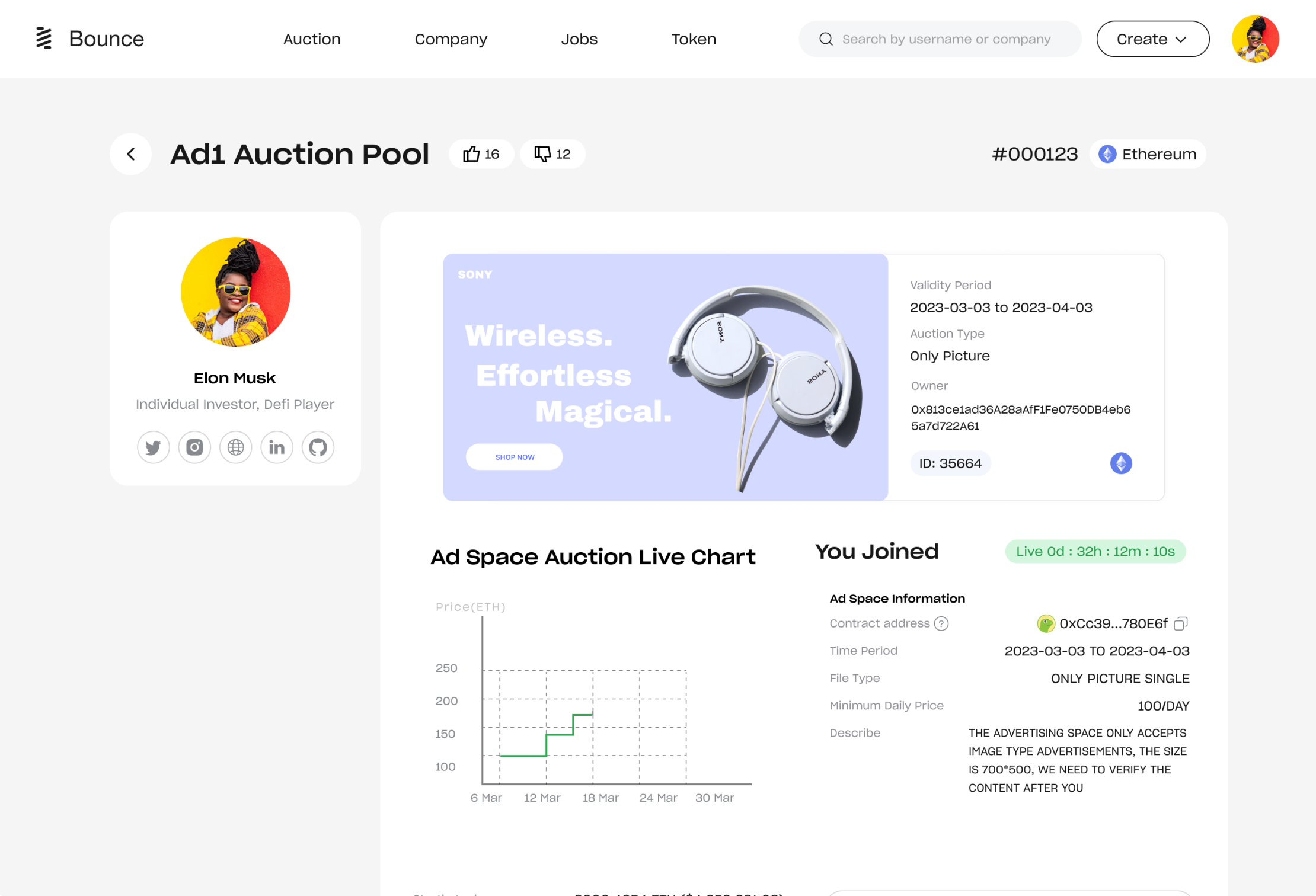Expand the Create dropdown
Viewport: 1316px width, 896px height.
point(1152,39)
